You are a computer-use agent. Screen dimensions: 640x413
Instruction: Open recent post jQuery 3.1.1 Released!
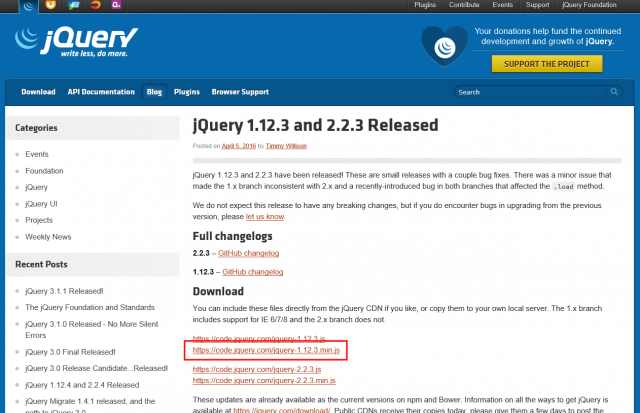tap(64, 291)
